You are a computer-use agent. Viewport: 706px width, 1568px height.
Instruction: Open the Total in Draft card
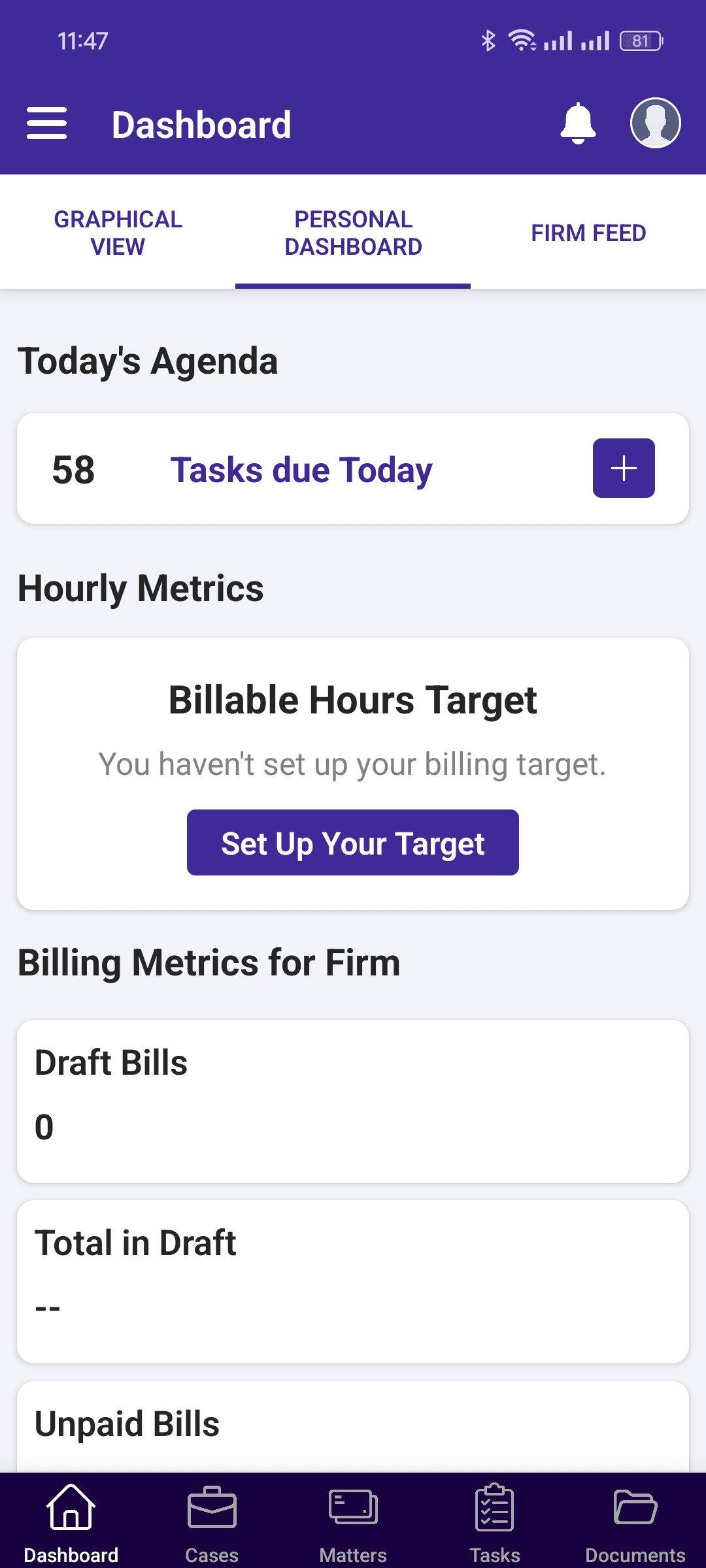(x=353, y=1282)
